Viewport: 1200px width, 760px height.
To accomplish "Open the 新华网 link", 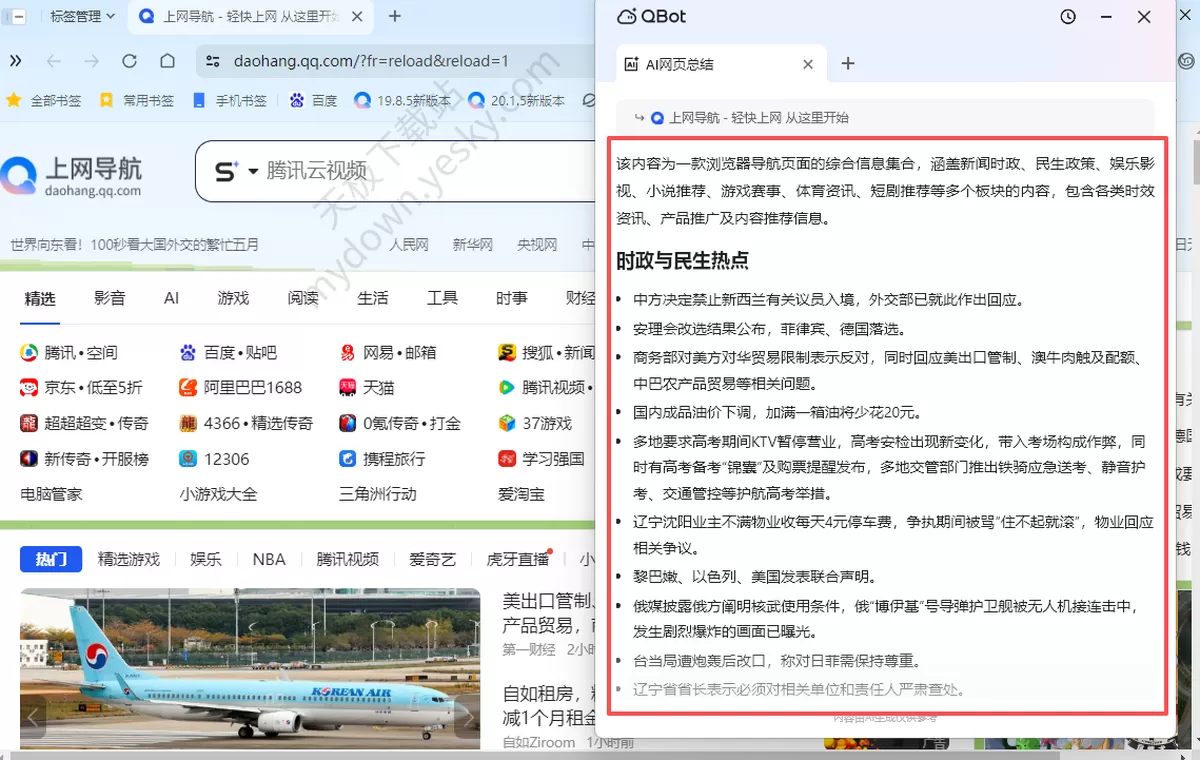I will click(x=473, y=245).
